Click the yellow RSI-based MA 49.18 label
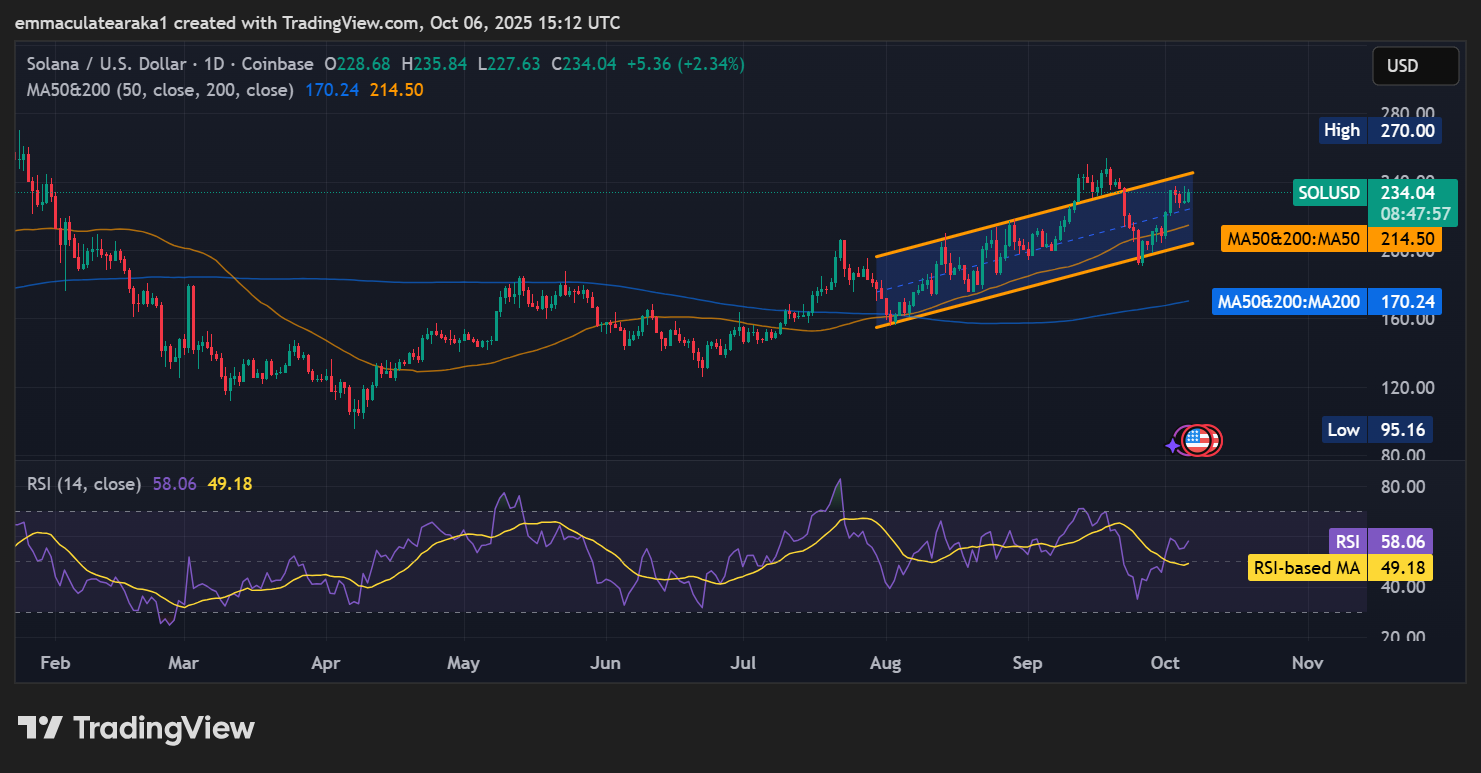This screenshot has height=773, width=1481. 1341,568
